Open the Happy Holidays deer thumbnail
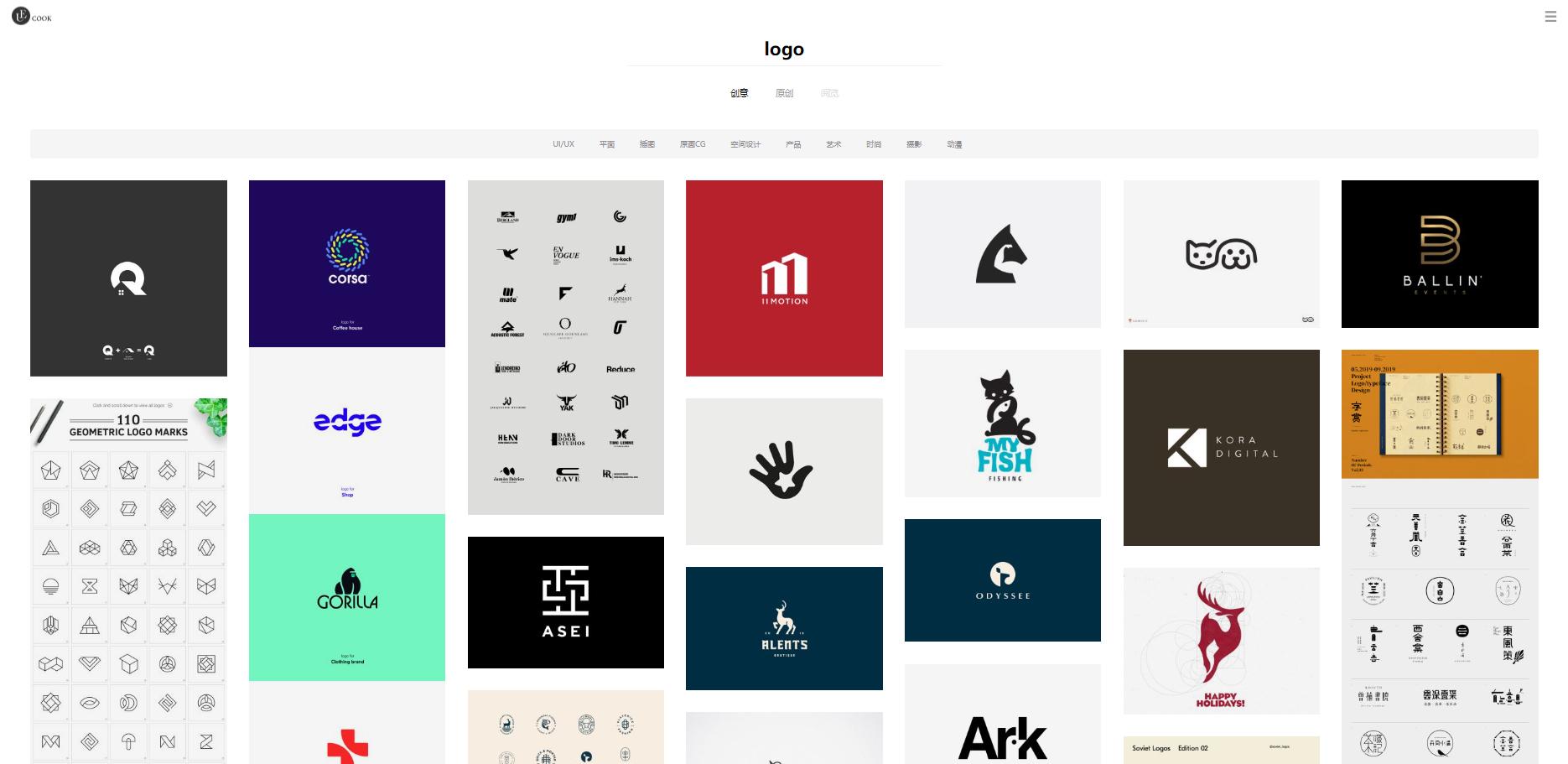Screen dimensions: 1568x764 pos(1222,641)
